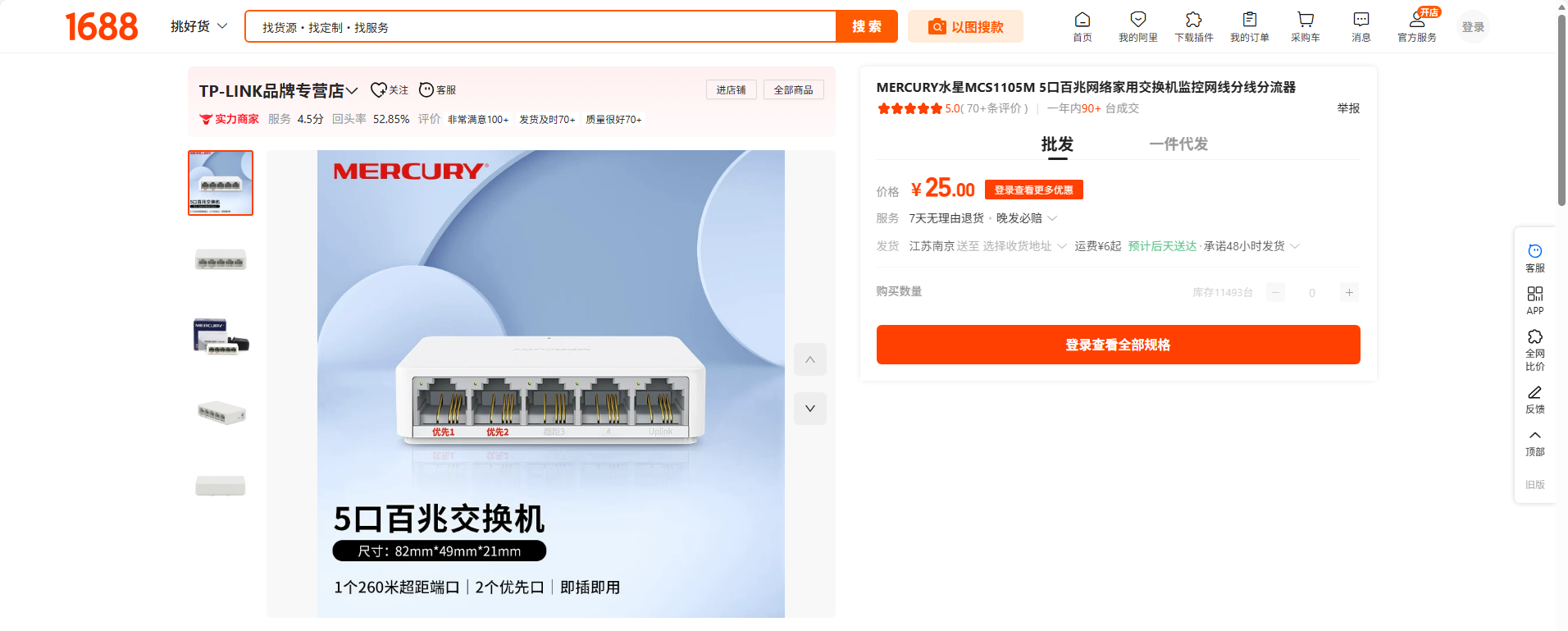Switch to 批发 tab
The image size is (1568, 631).
[1057, 144]
